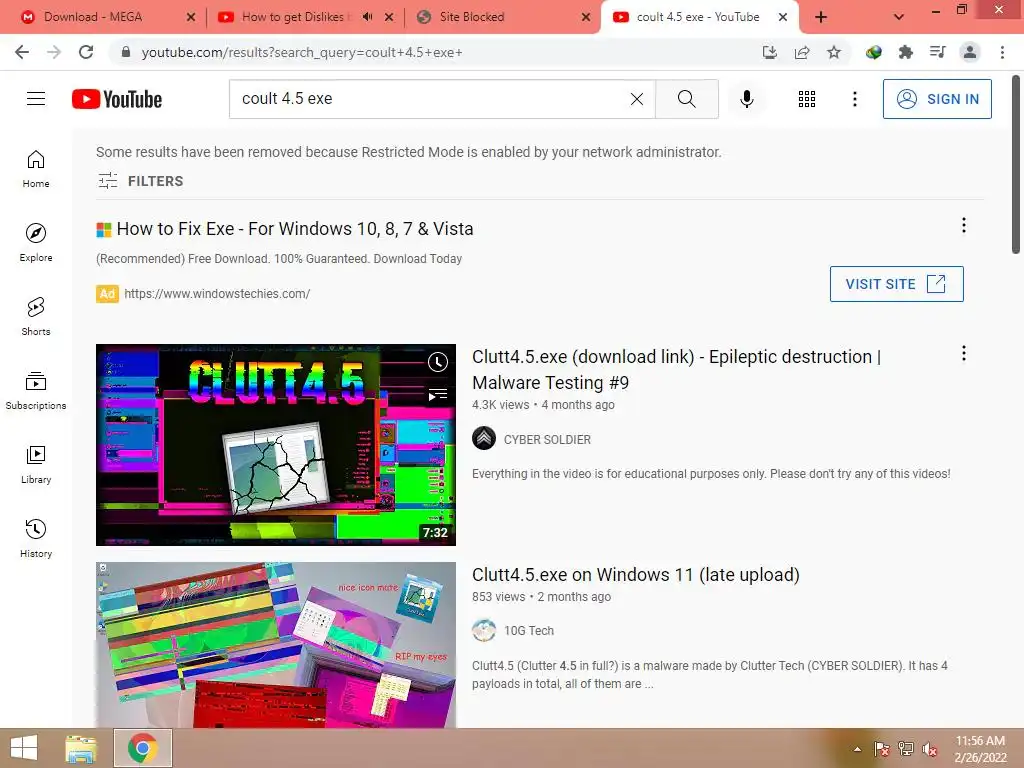Mute the 'How to get Dislikes' tab audio
1024x768 pixels.
click(368, 17)
